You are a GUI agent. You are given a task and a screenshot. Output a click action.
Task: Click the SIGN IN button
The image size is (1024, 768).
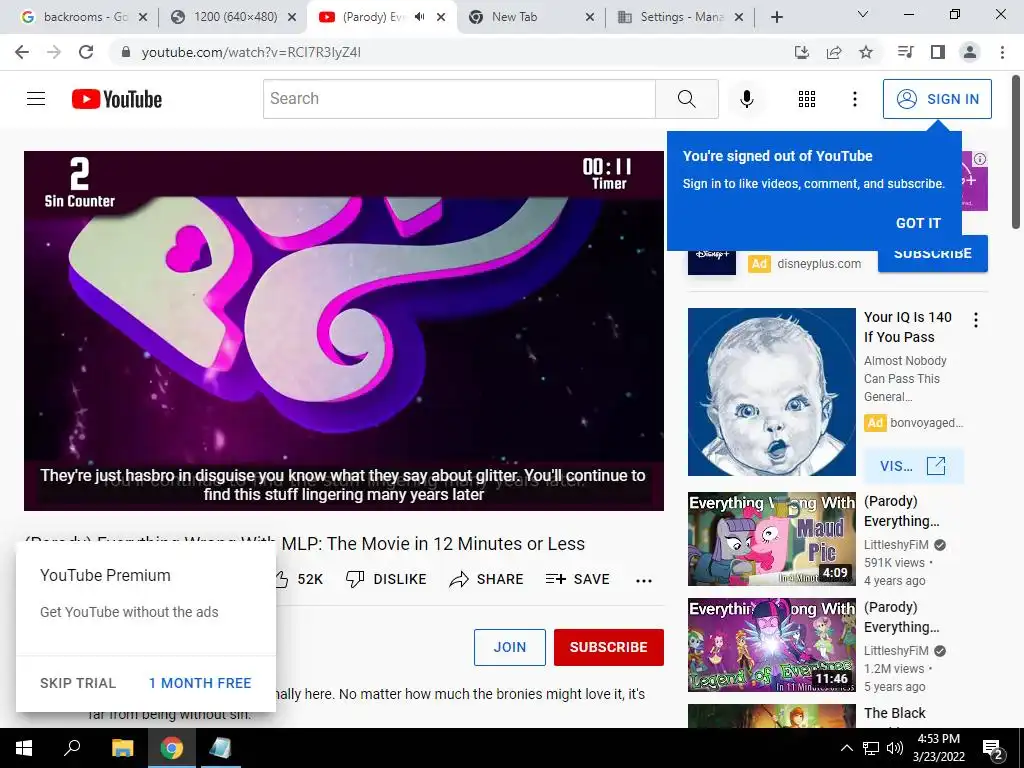point(937,99)
